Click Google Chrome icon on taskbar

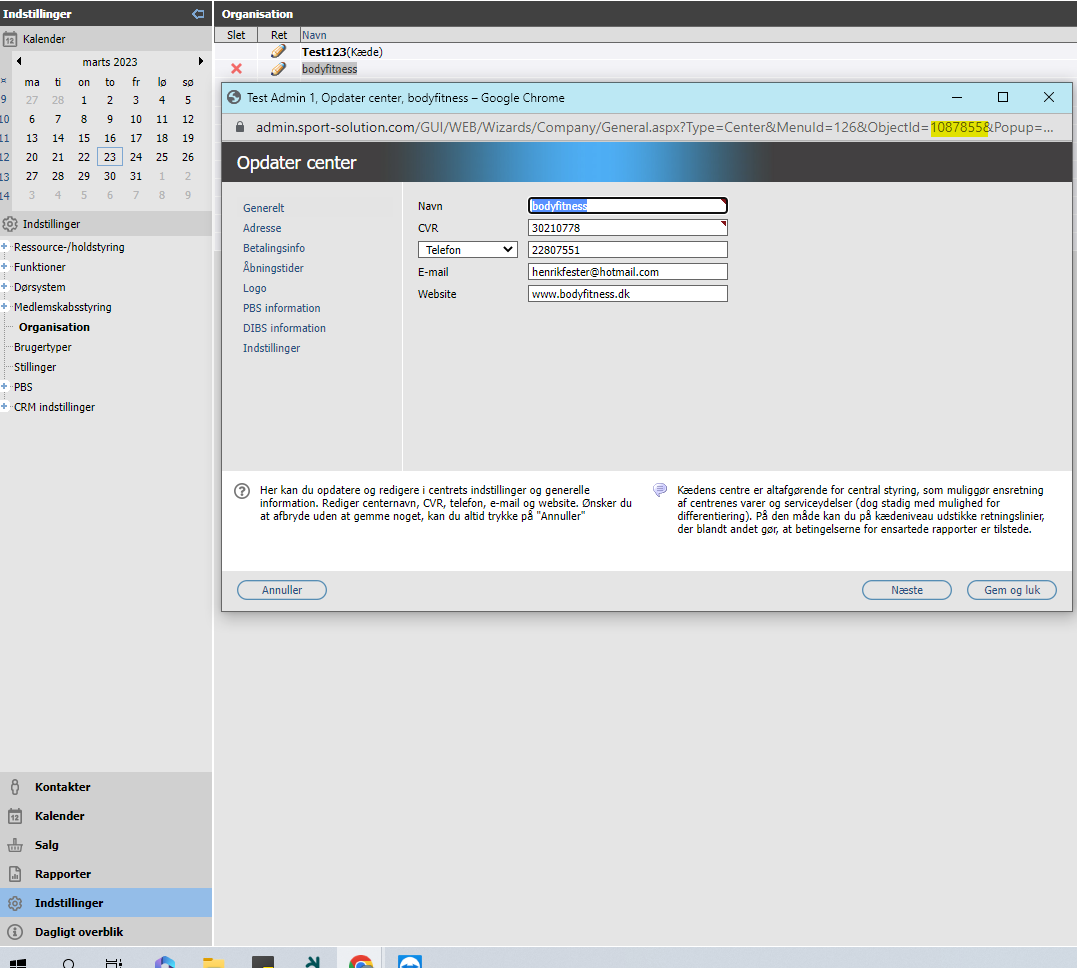[x=361, y=961]
